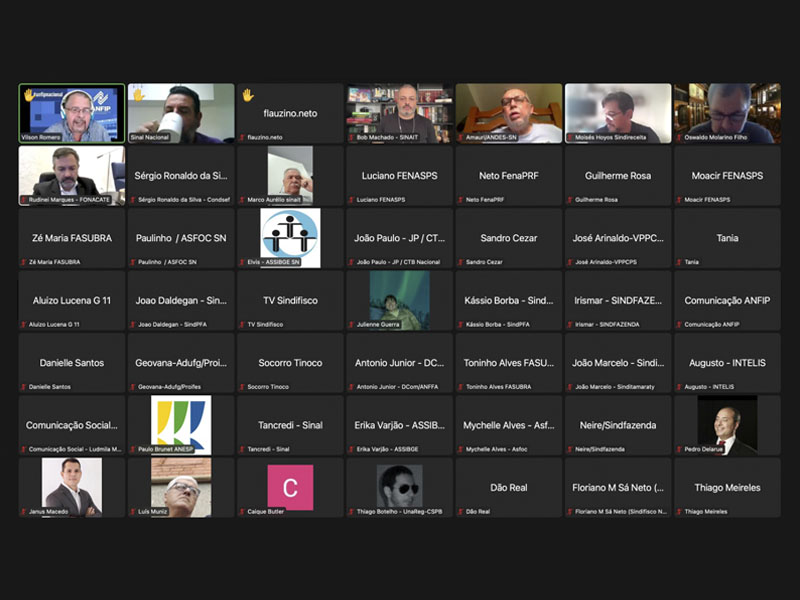Screen dimensions: 800x600
Task: Click muted mic icon on Tania's tile
Action: tap(679, 262)
